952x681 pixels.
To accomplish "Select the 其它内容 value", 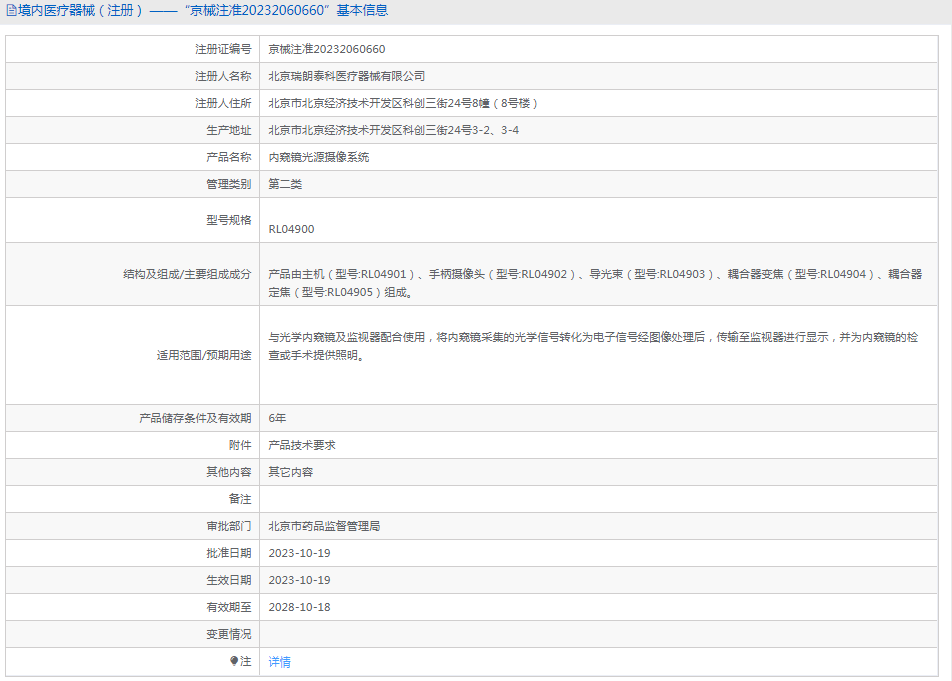I will tap(291, 472).
